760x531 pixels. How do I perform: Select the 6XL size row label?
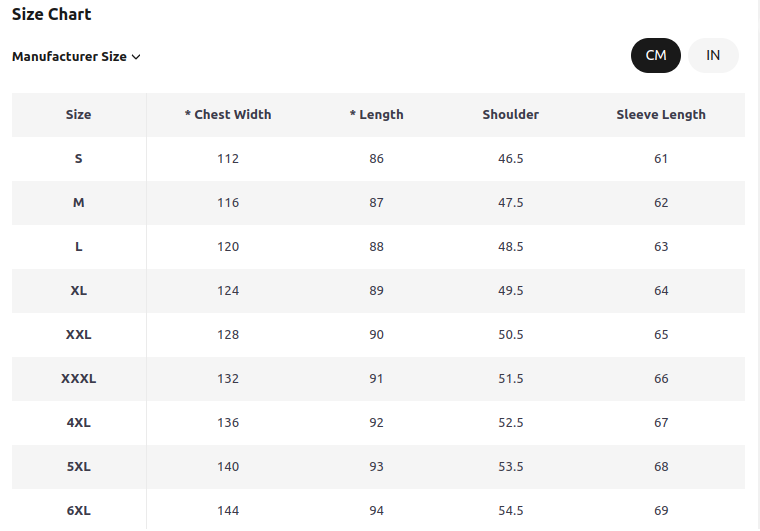pos(79,511)
